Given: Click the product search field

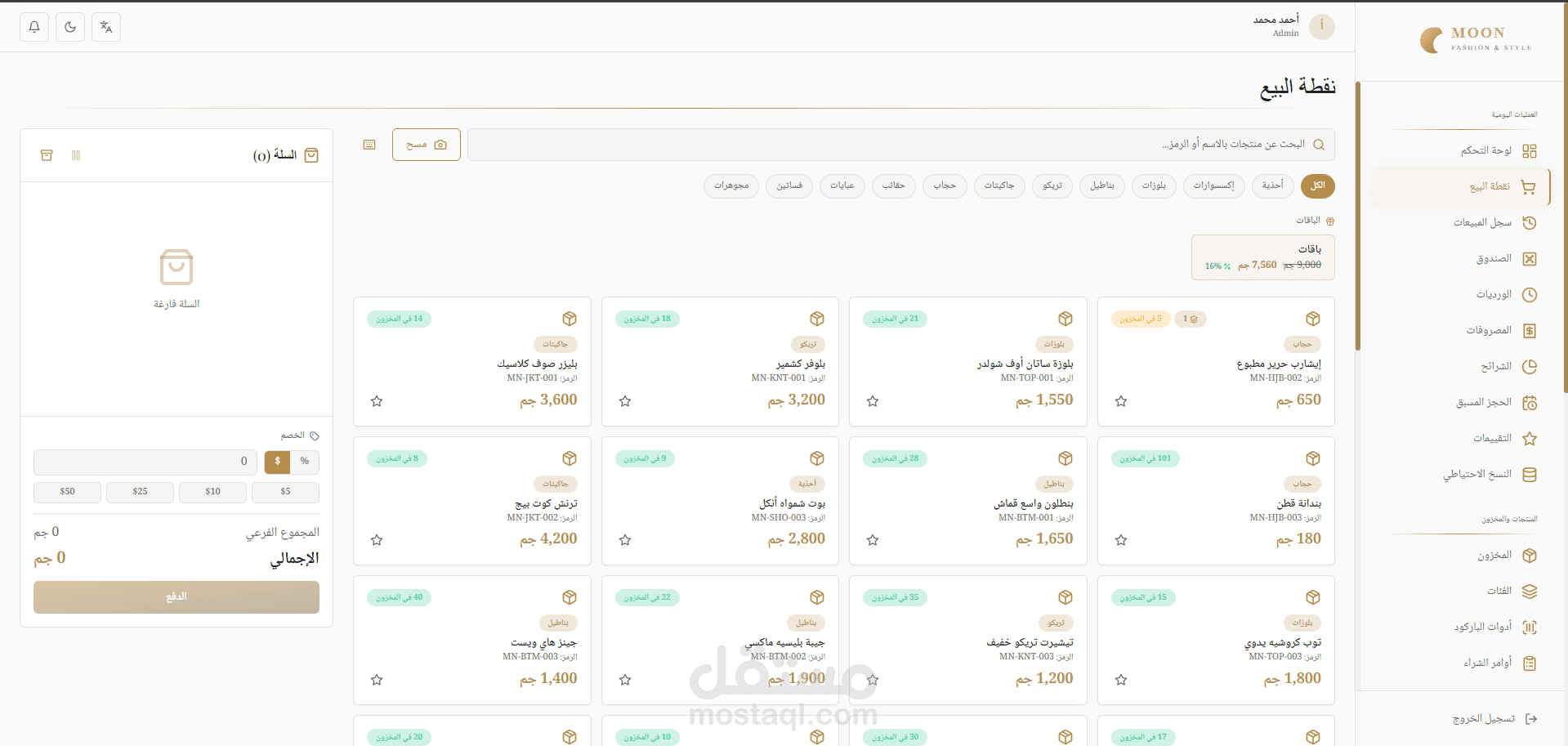Looking at the screenshot, I should coord(900,145).
